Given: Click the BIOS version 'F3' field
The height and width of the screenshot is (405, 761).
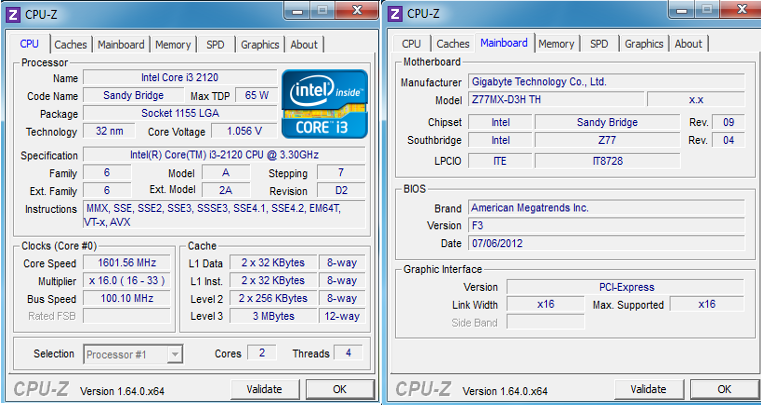Looking at the screenshot, I should point(607,225).
